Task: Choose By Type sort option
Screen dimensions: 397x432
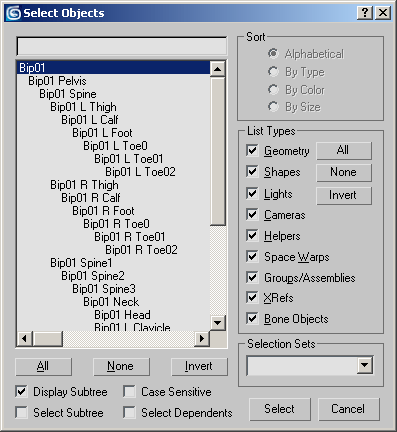Action: tap(296, 72)
